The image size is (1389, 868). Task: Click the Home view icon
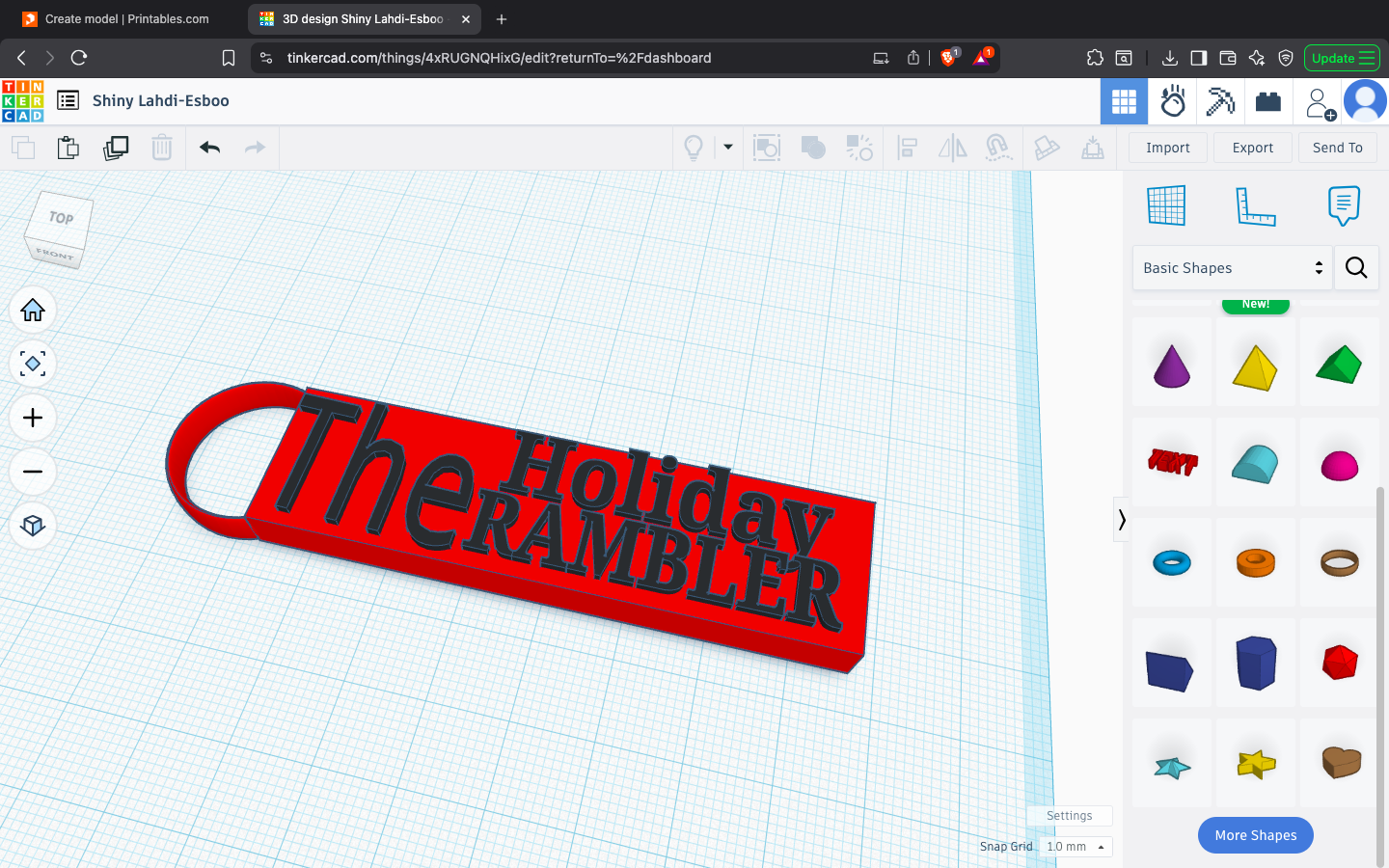pyautogui.click(x=33, y=310)
